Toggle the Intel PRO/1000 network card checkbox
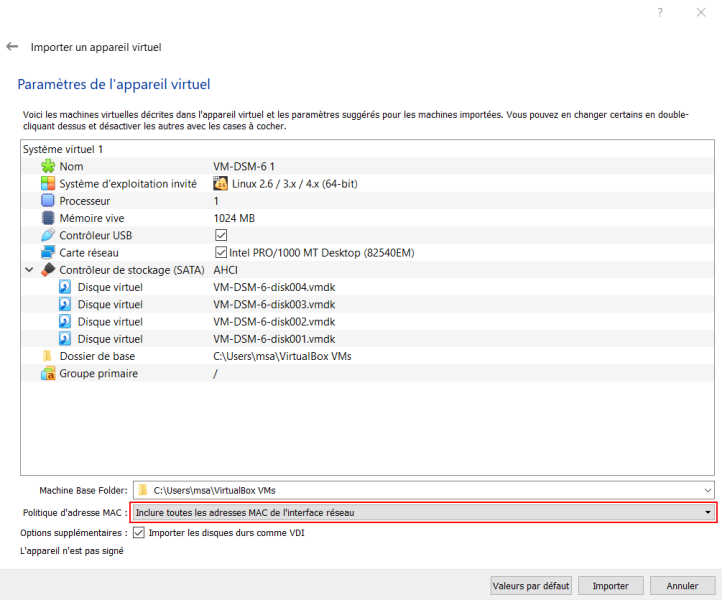This screenshot has width=722, height=600. coord(221,253)
